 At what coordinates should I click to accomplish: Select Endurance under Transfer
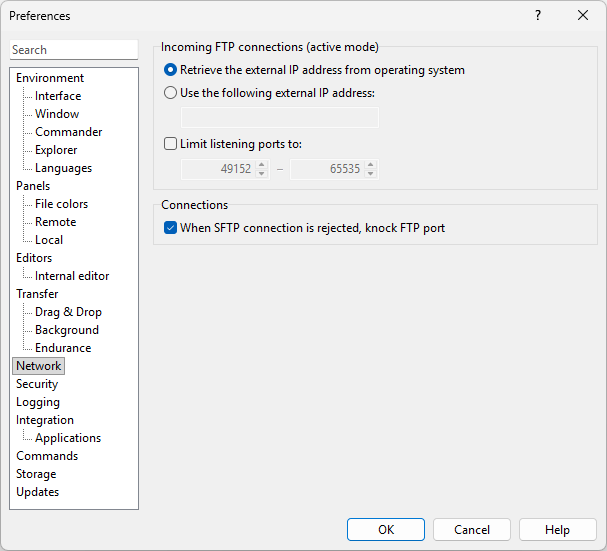click(x=63, y=348)
